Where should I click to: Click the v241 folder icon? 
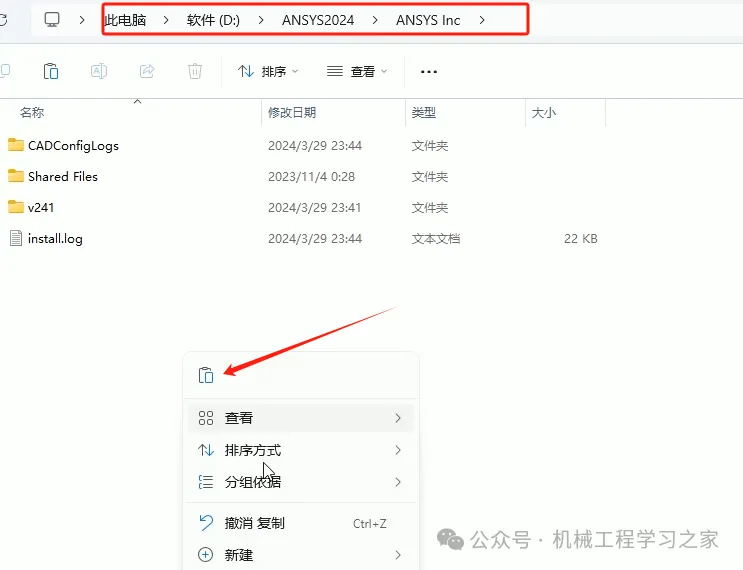16,207
